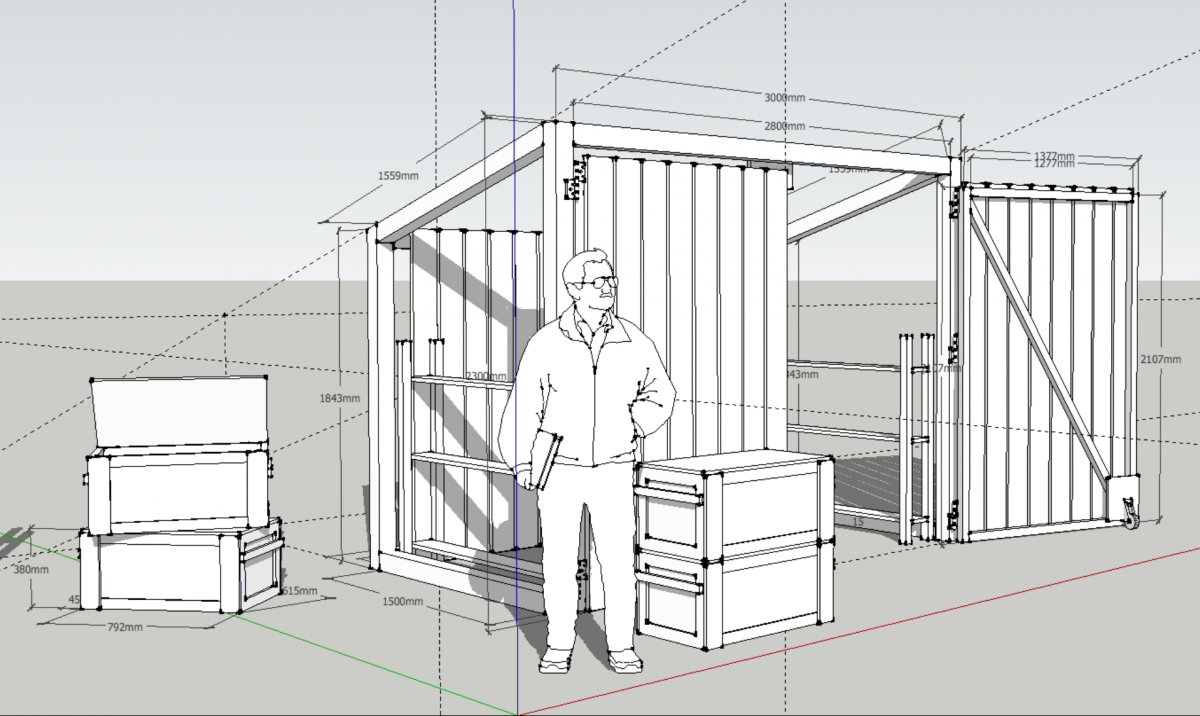Click the blue vertical axis line

point(514,80)
